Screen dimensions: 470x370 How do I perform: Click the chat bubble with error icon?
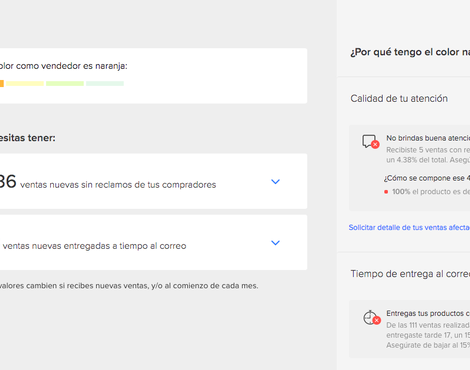[371, 141]
